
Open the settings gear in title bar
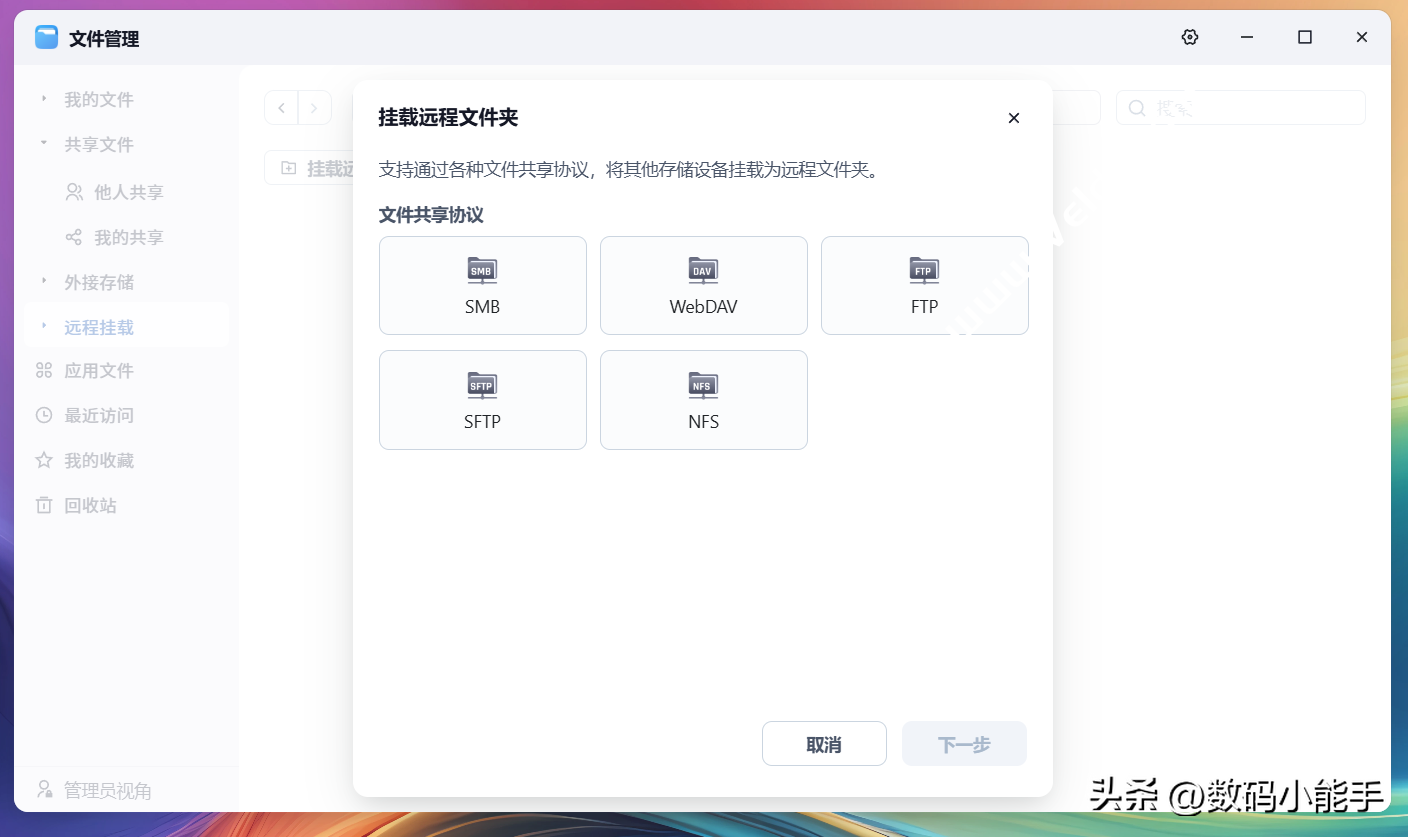(1189, 37)
